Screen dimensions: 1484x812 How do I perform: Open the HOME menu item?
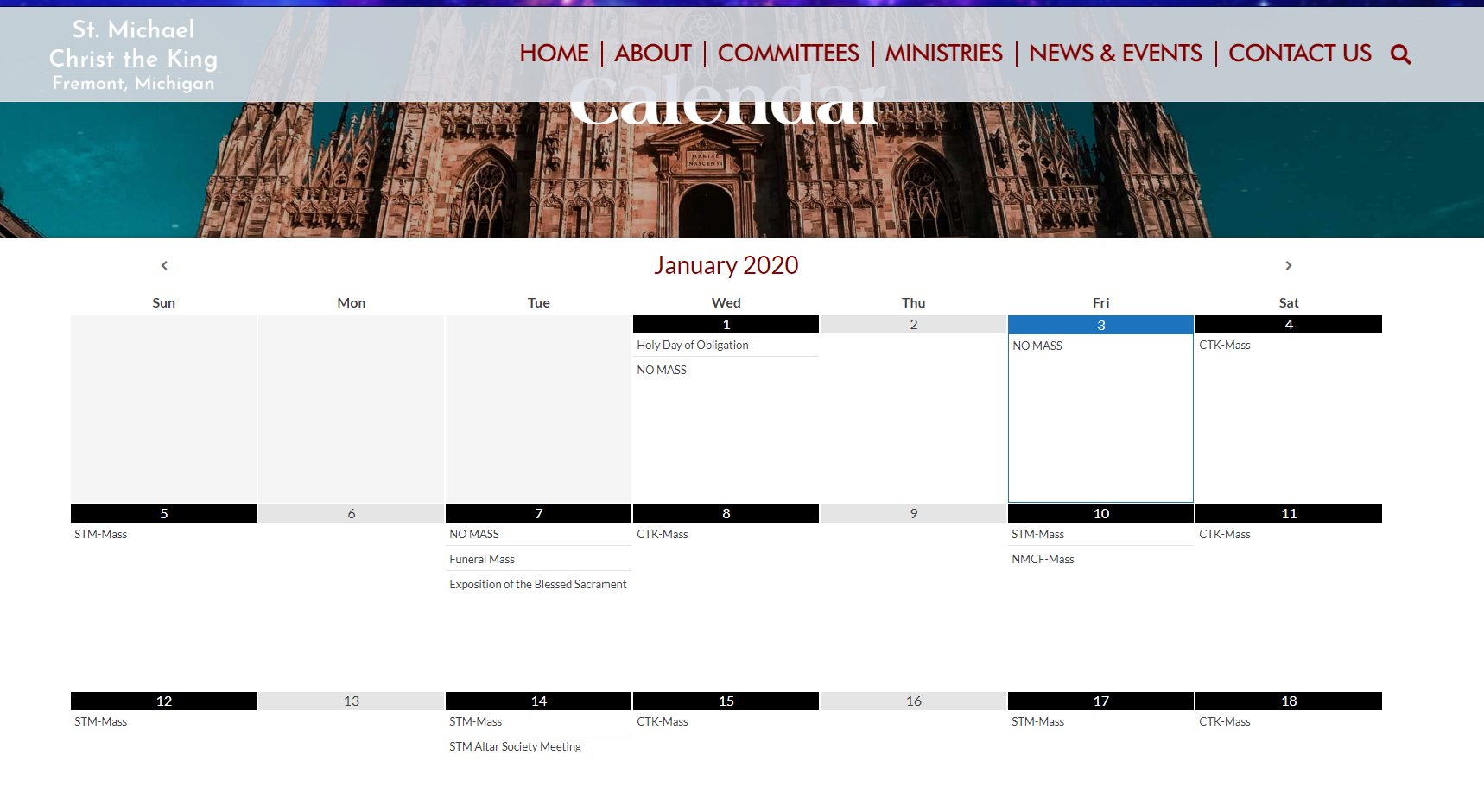pyautogui.click(x=554, y=54)
